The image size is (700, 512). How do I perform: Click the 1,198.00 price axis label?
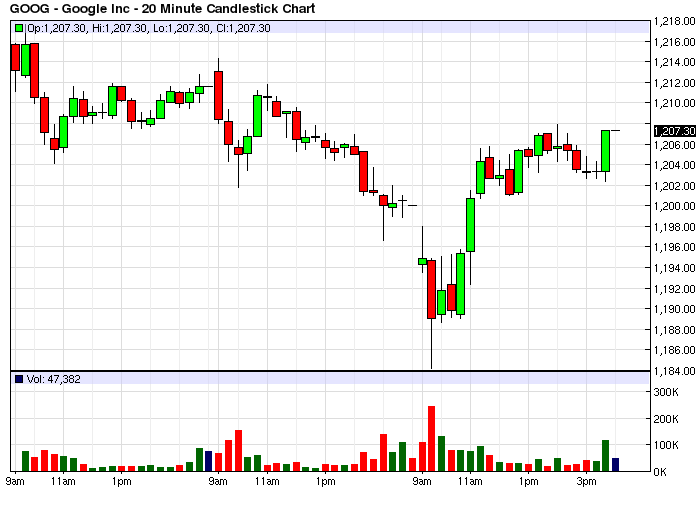click(675, 227)
